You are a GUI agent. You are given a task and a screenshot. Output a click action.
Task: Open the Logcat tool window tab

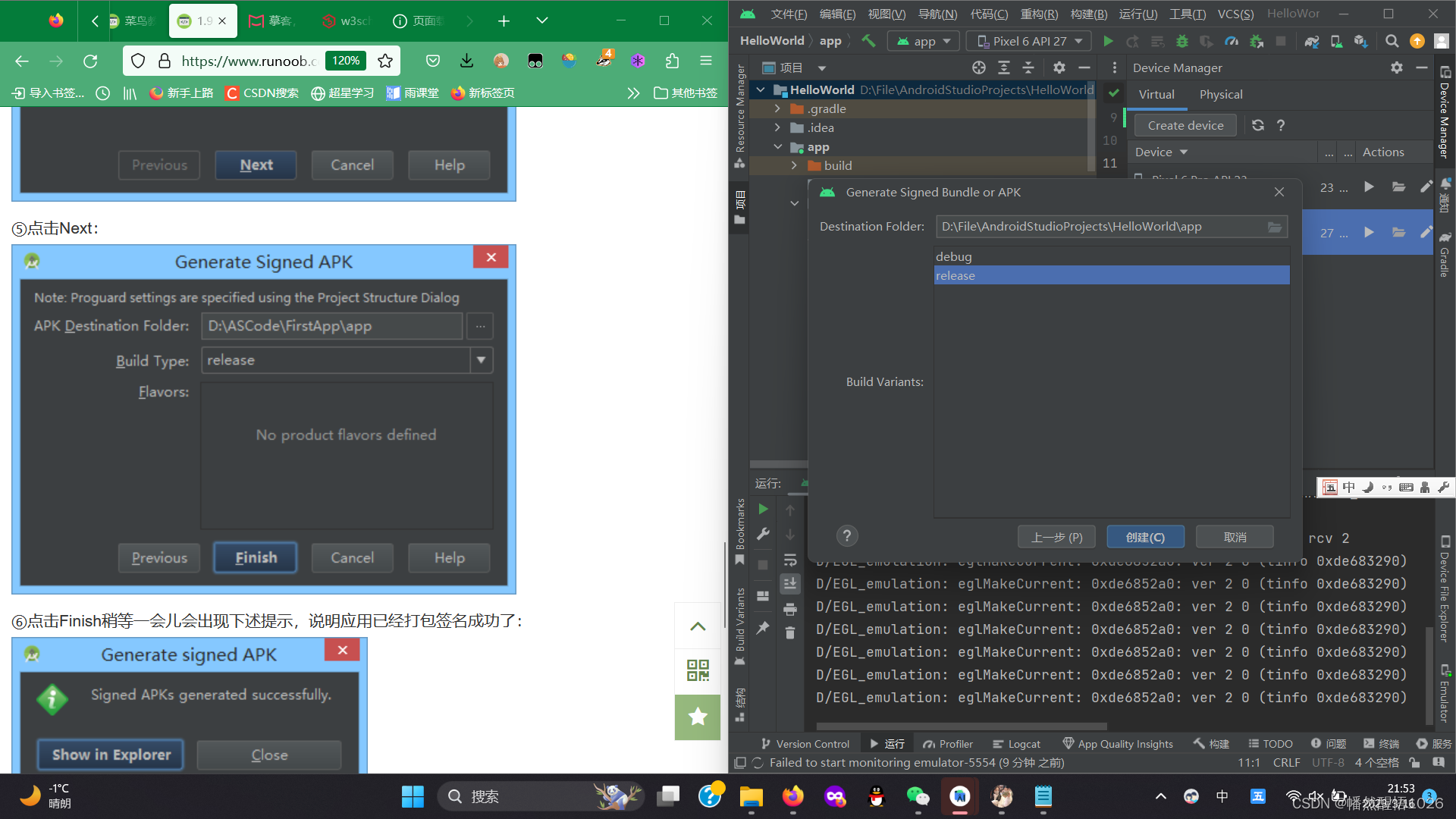[1016, 744]
